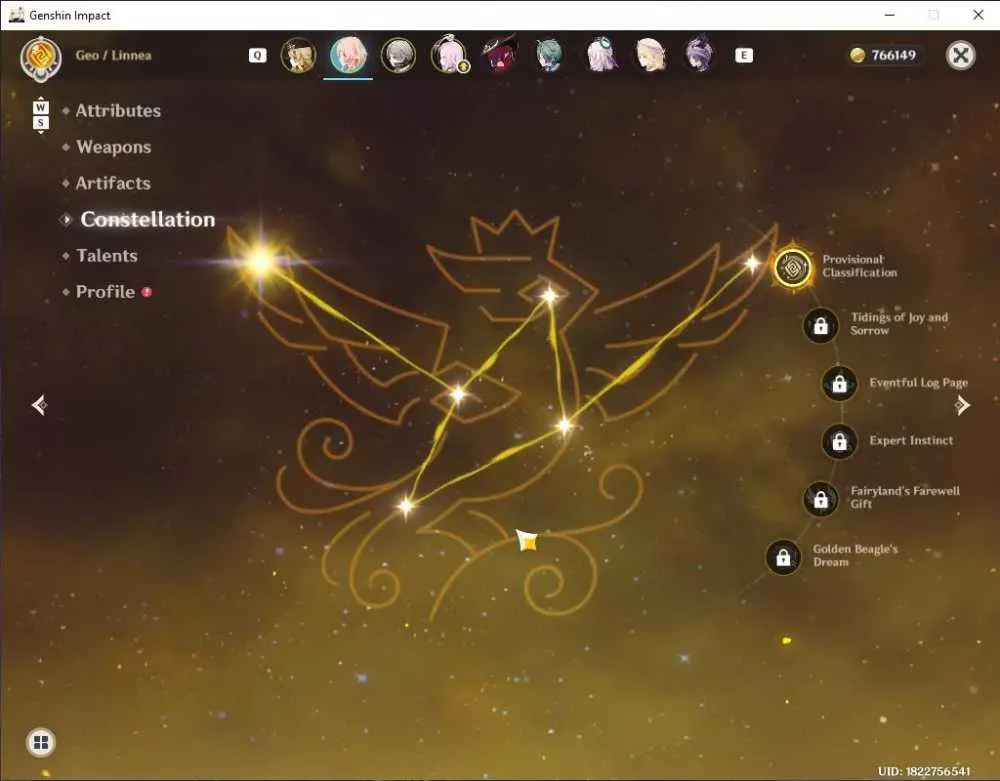Click the E key next-character button
Image resolution: width=1000 pixels, height=781 pixels.
(x=744, y=55)
